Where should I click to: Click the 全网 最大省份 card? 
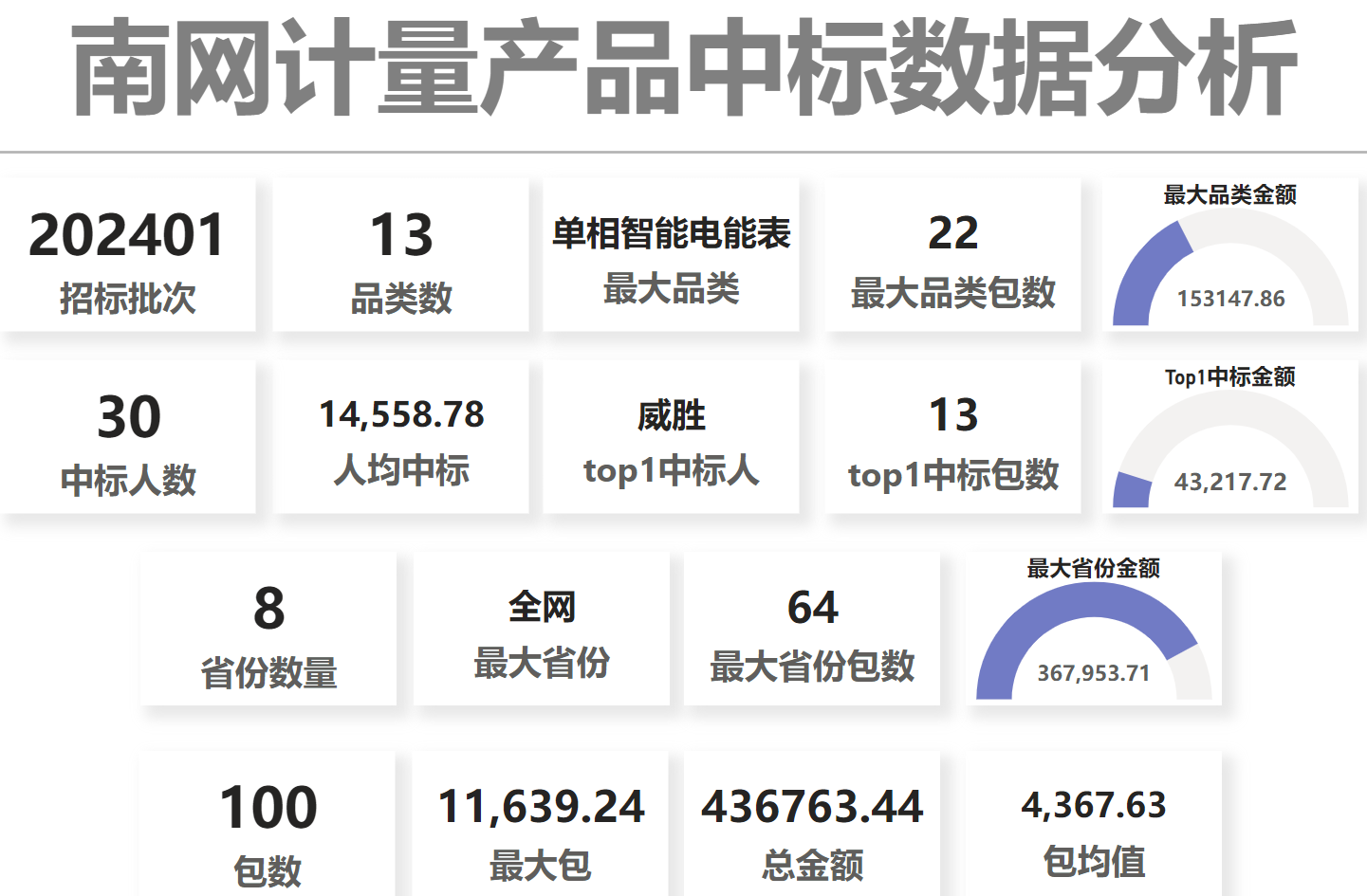point(542,631)
